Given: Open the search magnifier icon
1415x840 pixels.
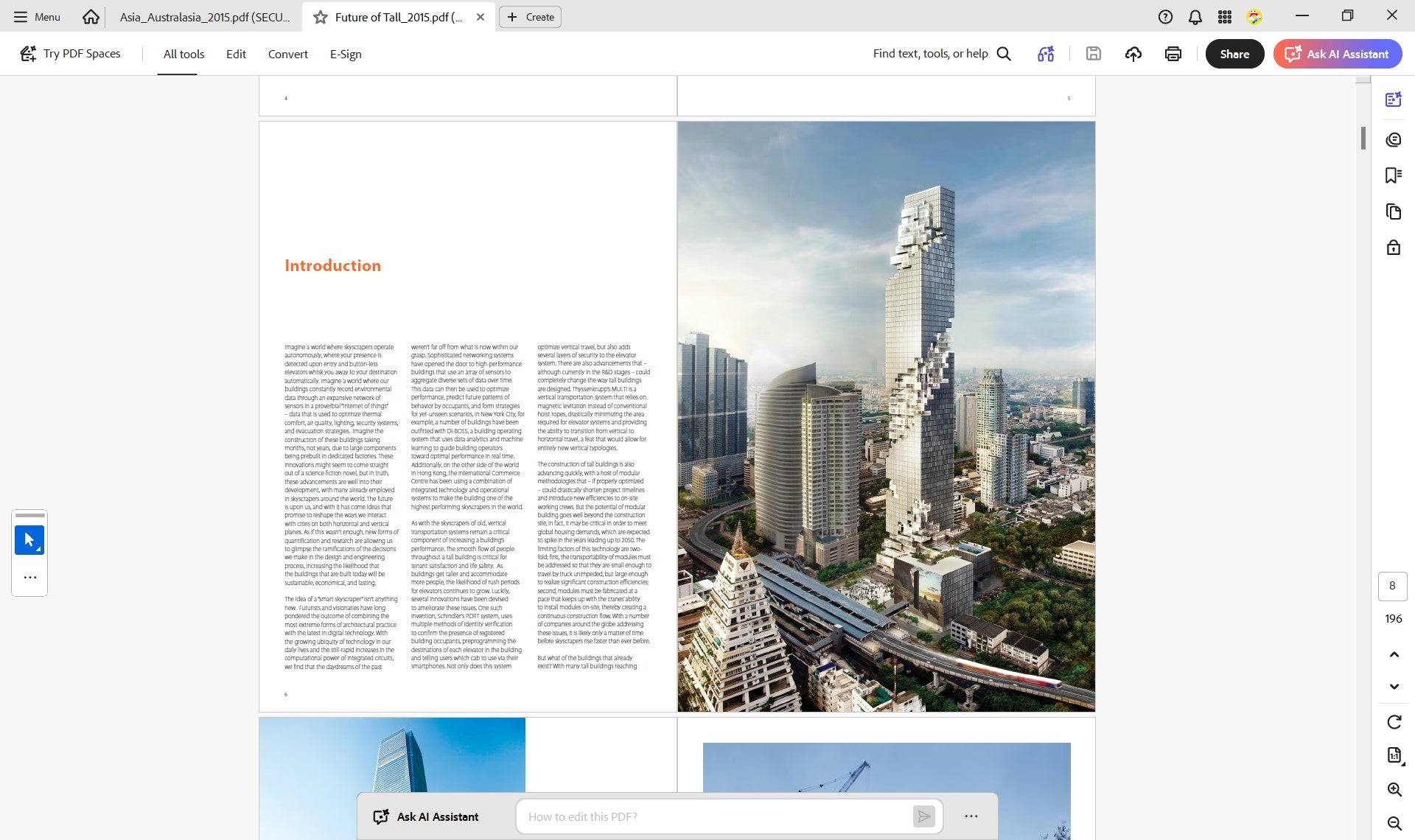Looking at the screenshot, I should [x=1004, y=54].
